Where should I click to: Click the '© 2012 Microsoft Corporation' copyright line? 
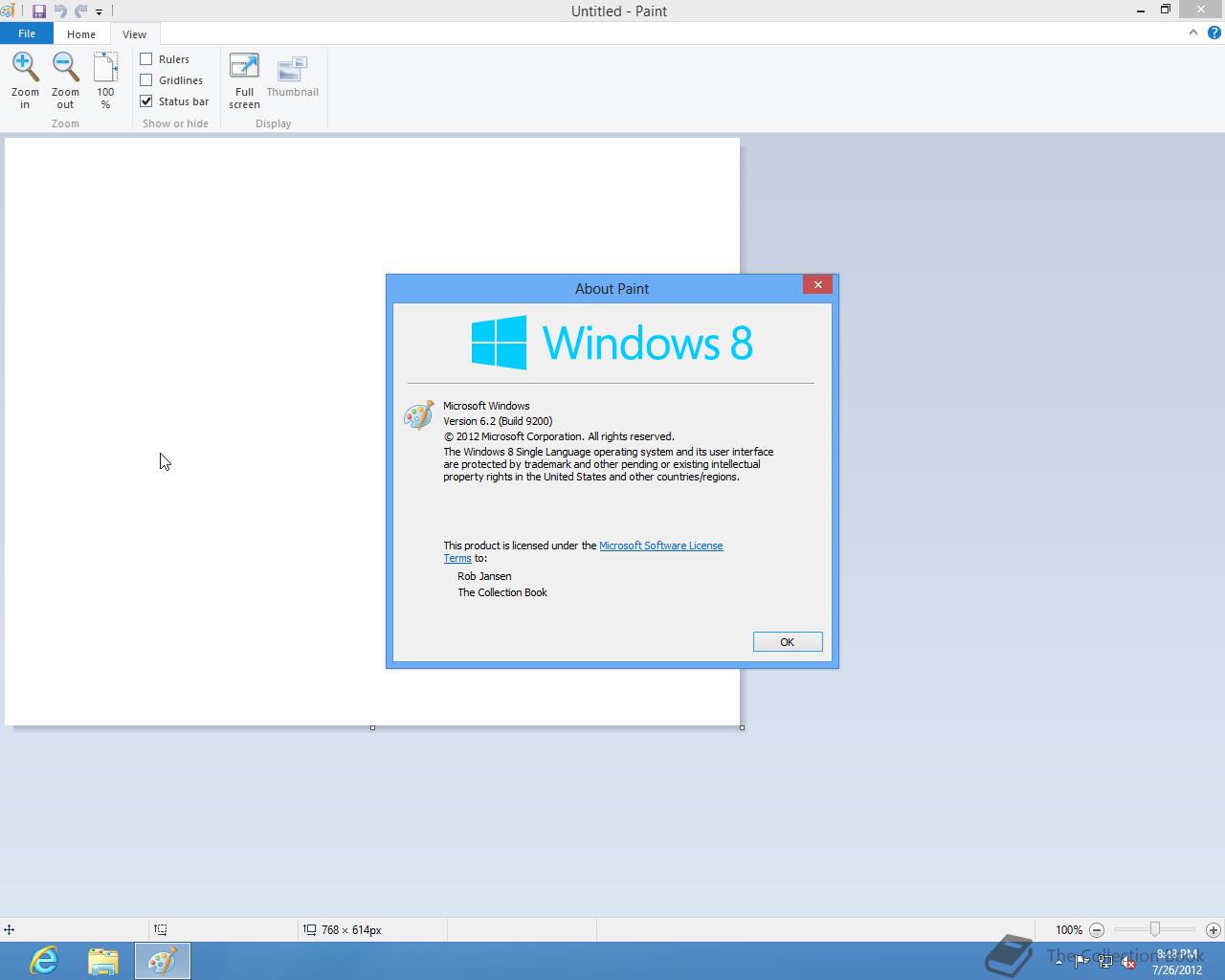[x=559, y=436]
